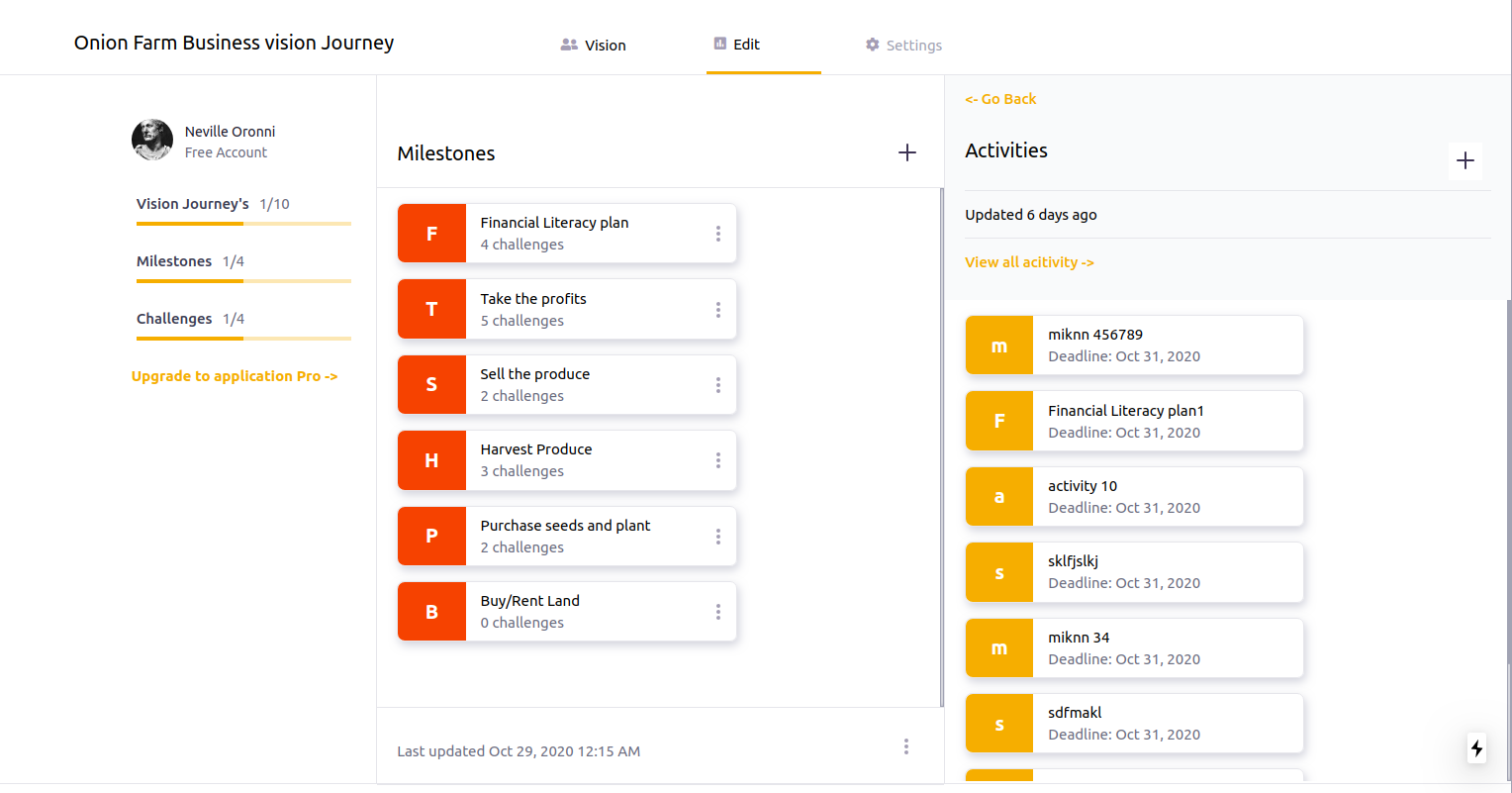This screenshot has height=793, width=1512.
Task: Open the three-dot menu beside Last updated
Action: (x=905, y=746)
